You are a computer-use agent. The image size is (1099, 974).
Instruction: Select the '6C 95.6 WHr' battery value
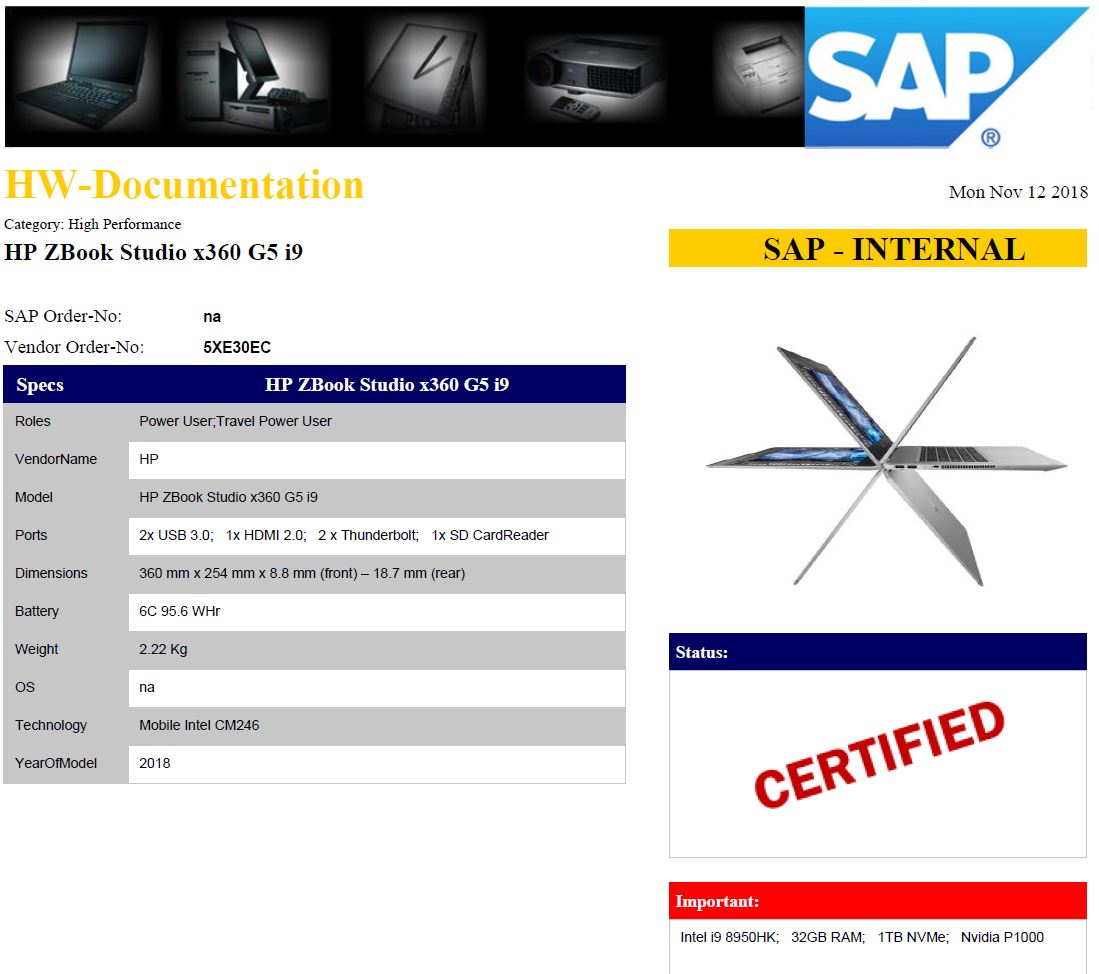click(179, 611)
